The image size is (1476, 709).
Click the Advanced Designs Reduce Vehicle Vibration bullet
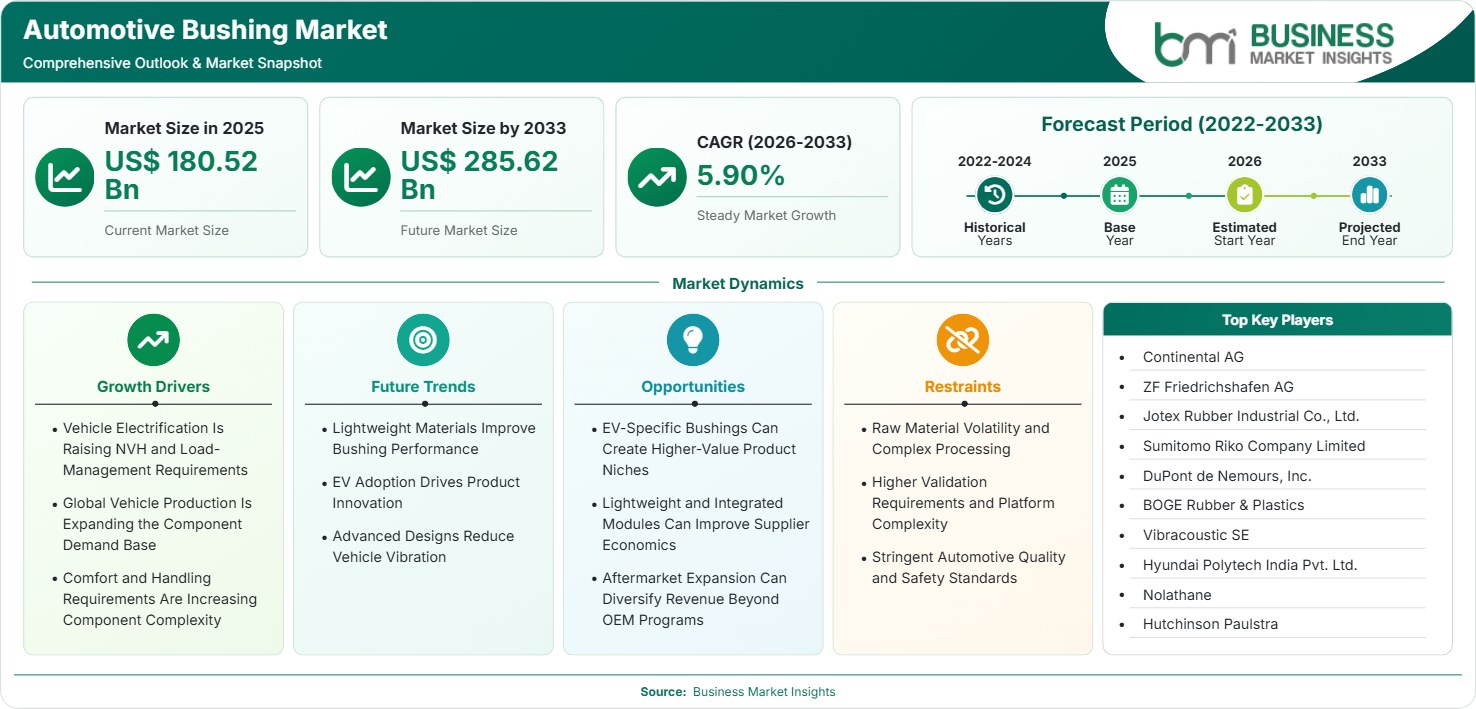click(x=423, y=547)
